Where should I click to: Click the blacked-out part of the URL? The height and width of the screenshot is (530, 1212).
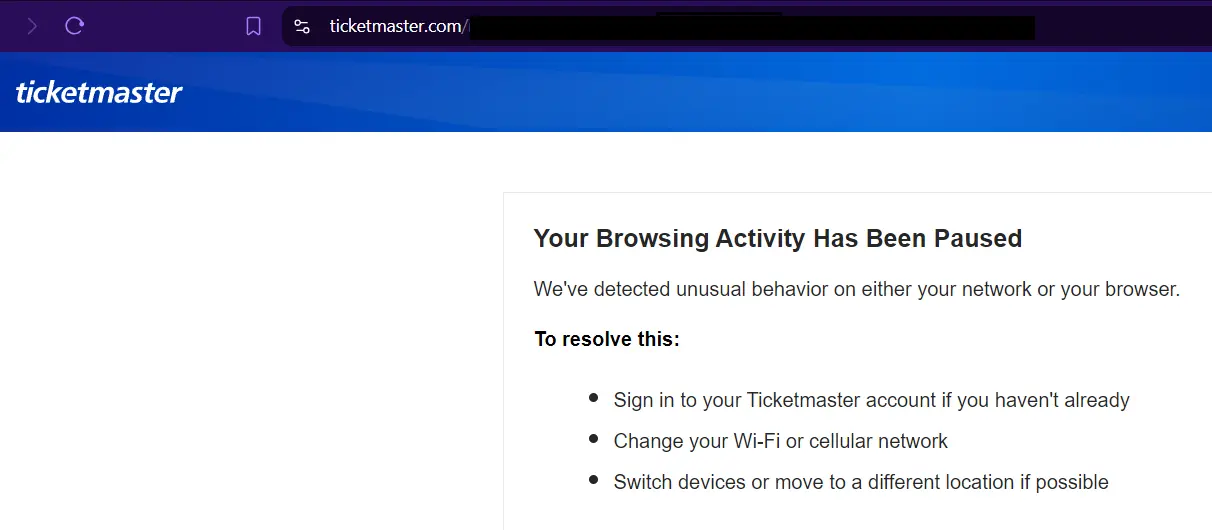point(750,27)
